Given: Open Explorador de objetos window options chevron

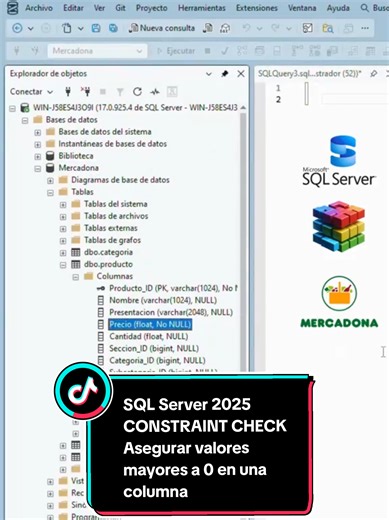Looking at the screenshot, I should pyautogui.click(x=209, y=74).
